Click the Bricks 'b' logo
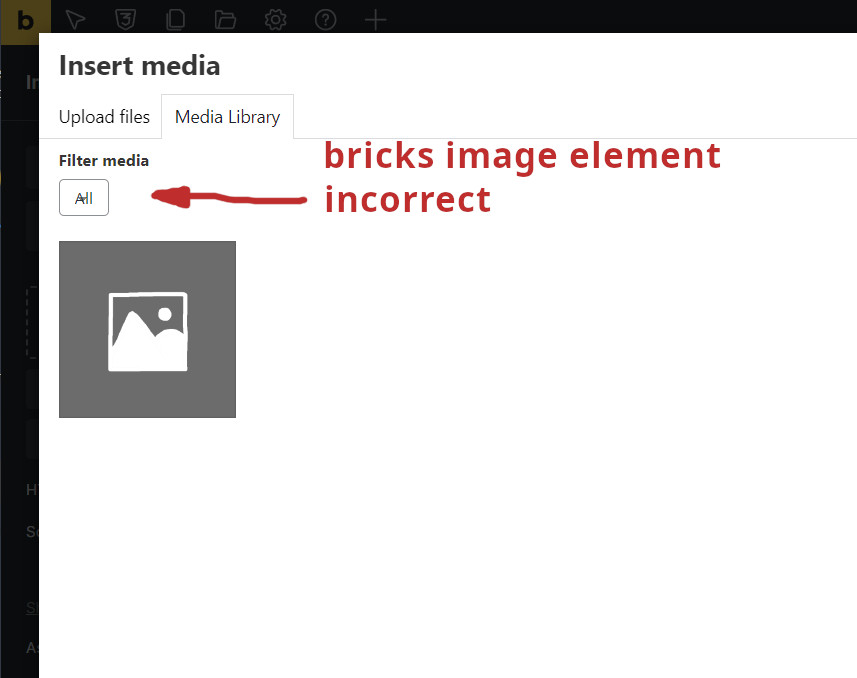 [25, 21]
